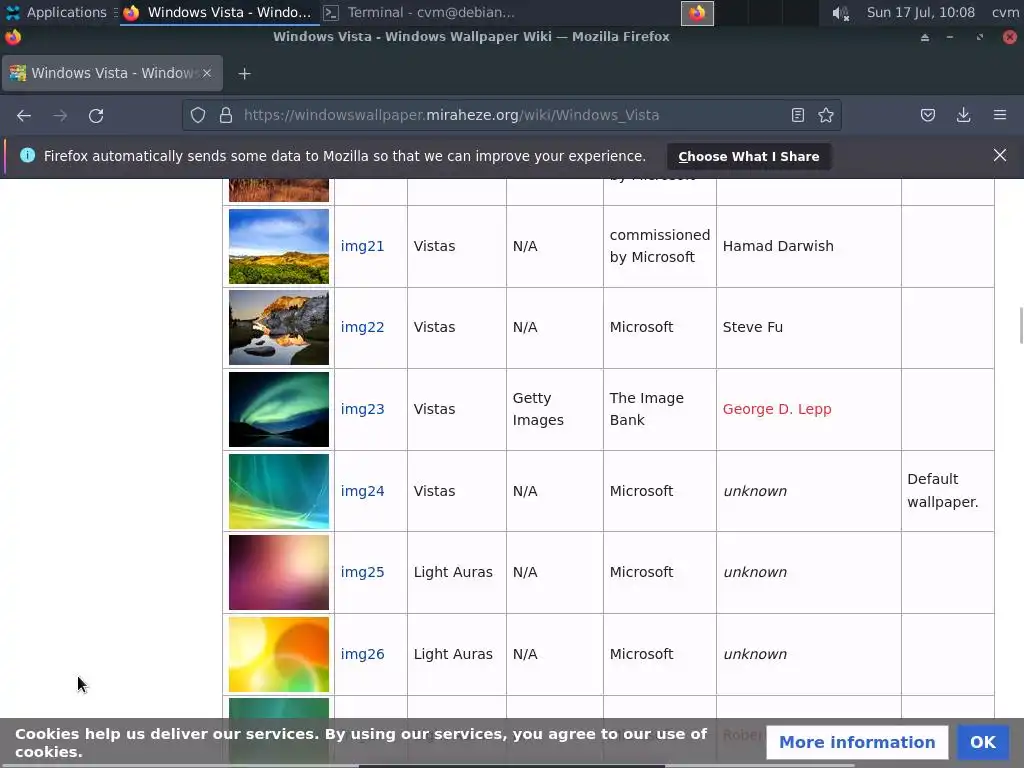The height and width of the screenshot is (768, 1024).
Task: Select Light Auras in the img25 row
Action: click(x=453, y=572)
